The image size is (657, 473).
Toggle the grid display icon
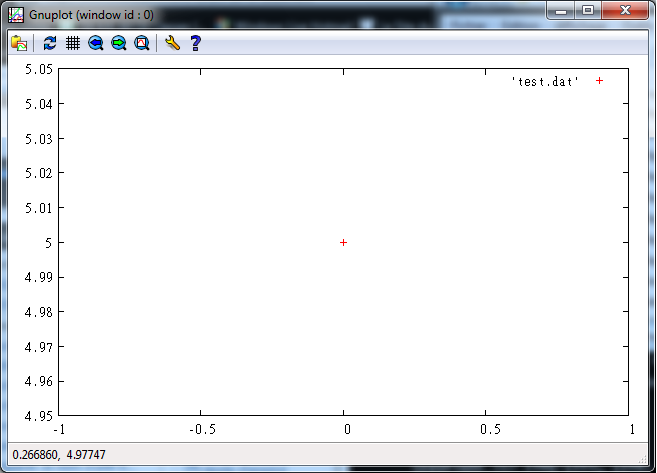pos(73,43)
